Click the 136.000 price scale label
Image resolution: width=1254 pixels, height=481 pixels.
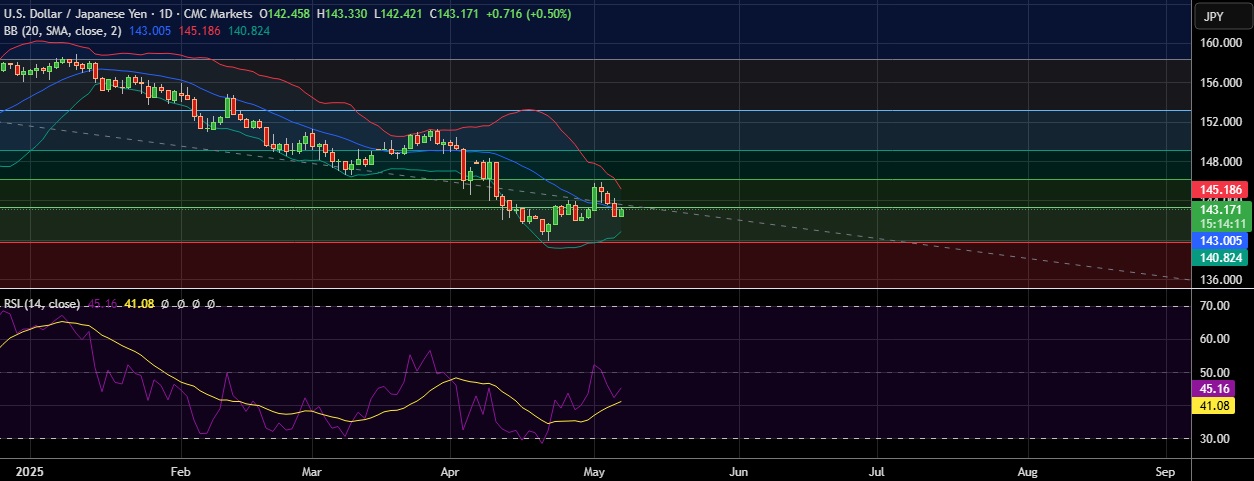coord(1221,279)
